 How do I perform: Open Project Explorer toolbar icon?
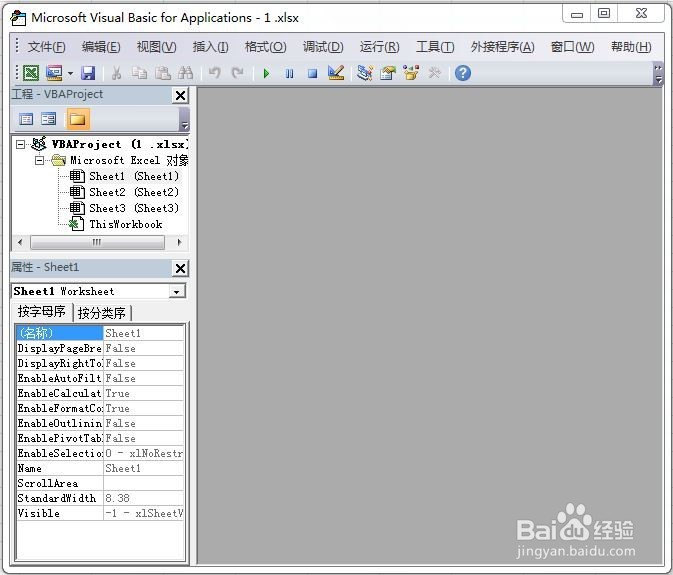[364, 73]
